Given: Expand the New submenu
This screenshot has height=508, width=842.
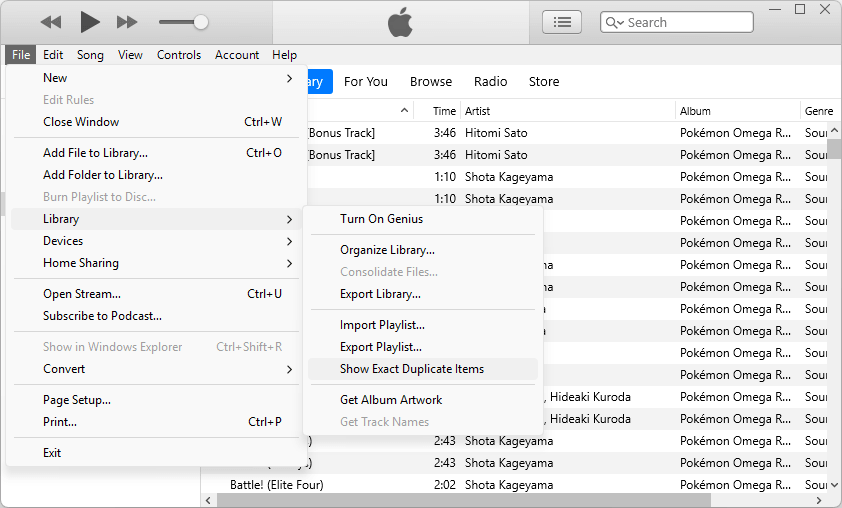Looking at the screenshot, I should pos(156,78).
